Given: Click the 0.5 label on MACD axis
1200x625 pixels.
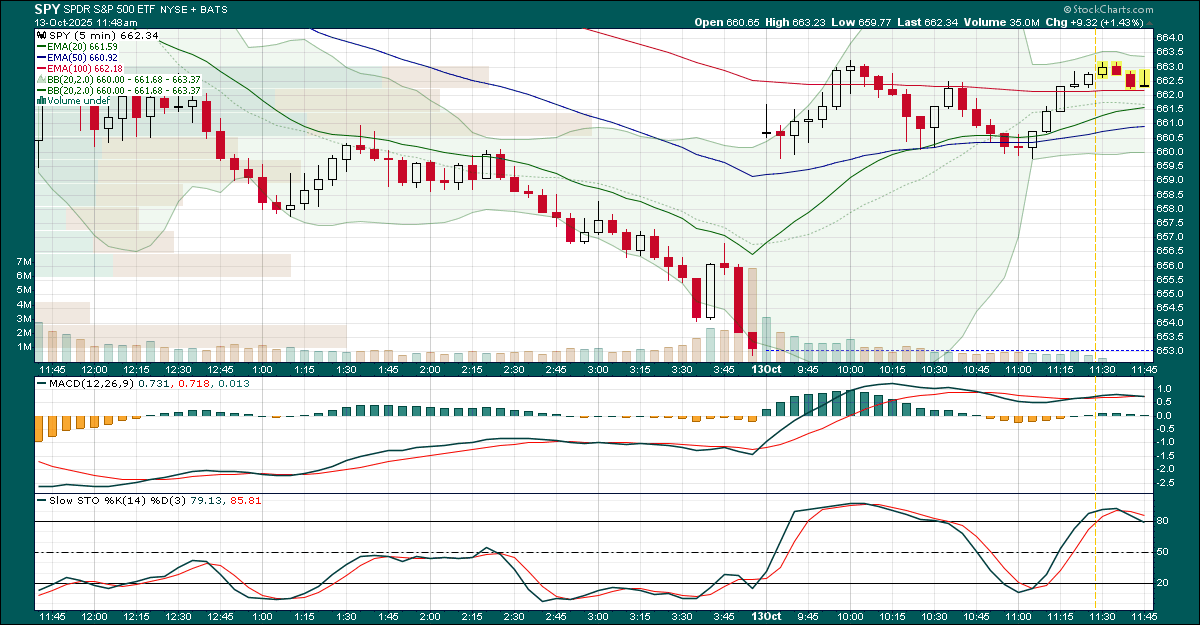Looking at the screenshot, I should pos(1164,401).
